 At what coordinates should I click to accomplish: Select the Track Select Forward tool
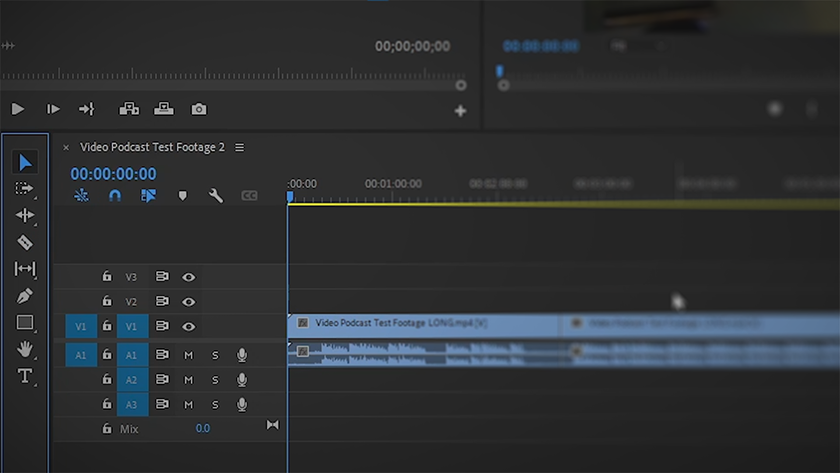click(25, 188)
